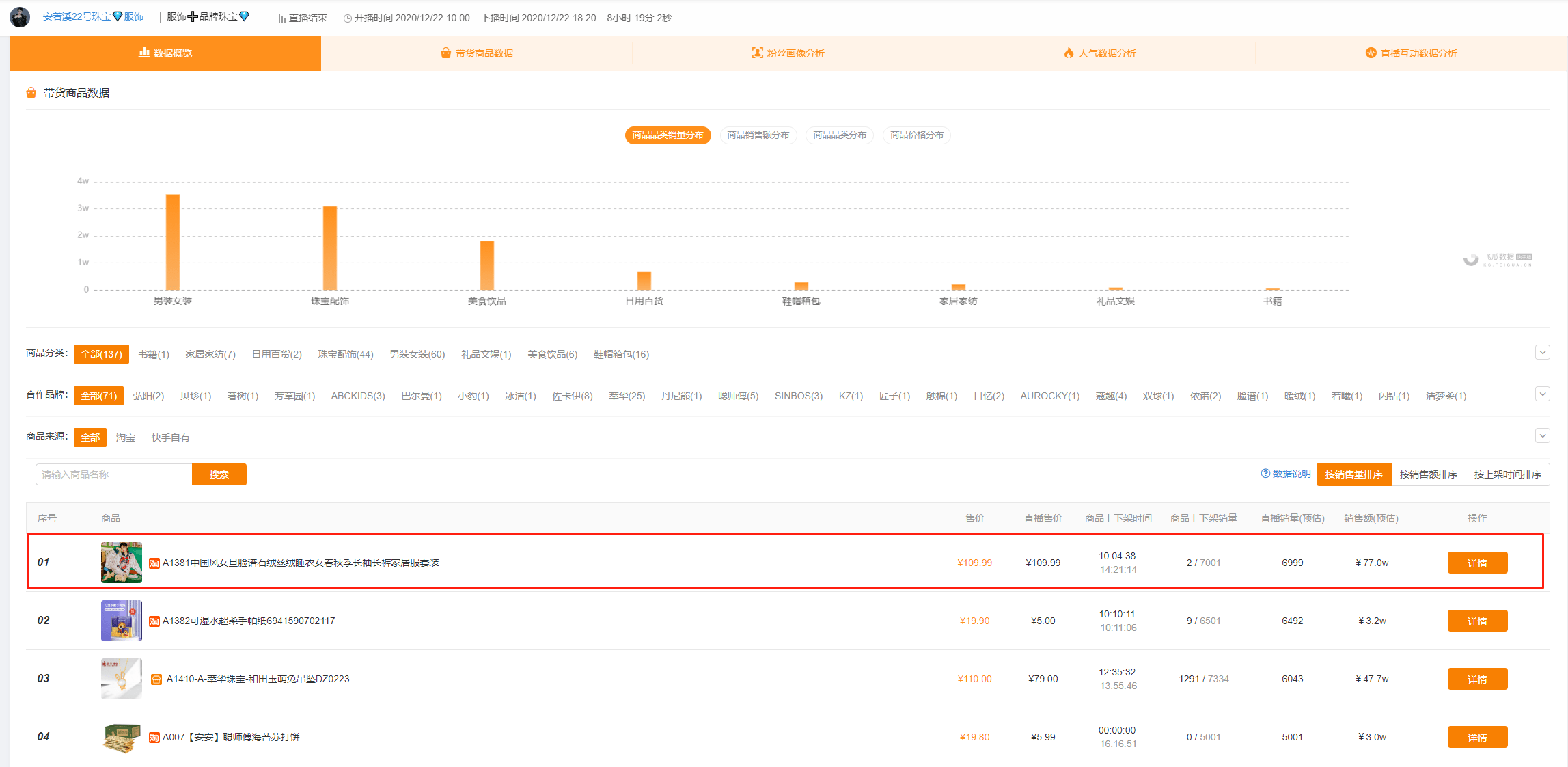Image resolution: width=1568 pixels, height=767 pixels.
Task: Expand the product source filter row
Action: [x=1542, y=436]
